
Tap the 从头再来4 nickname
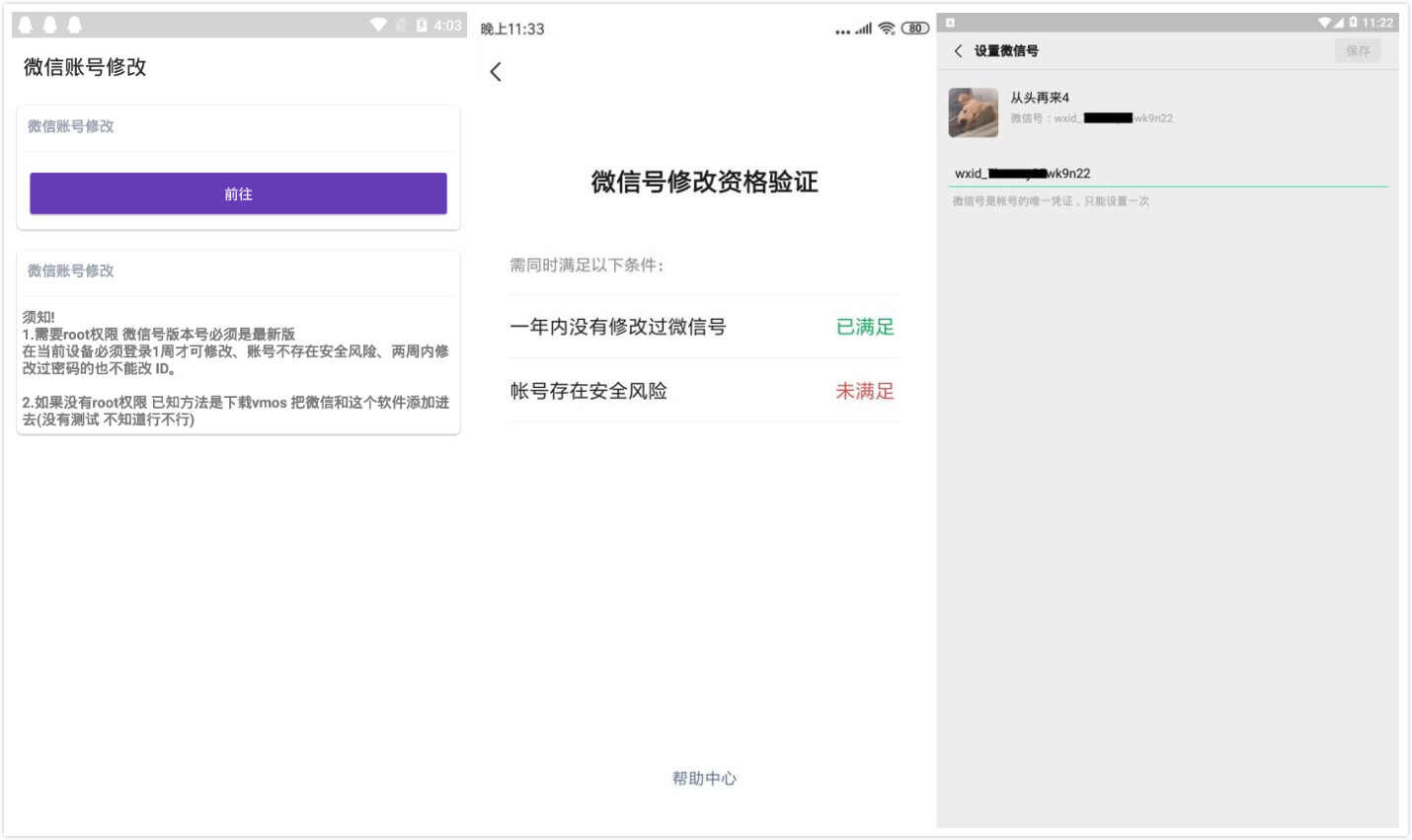(x=1040, y=98)
